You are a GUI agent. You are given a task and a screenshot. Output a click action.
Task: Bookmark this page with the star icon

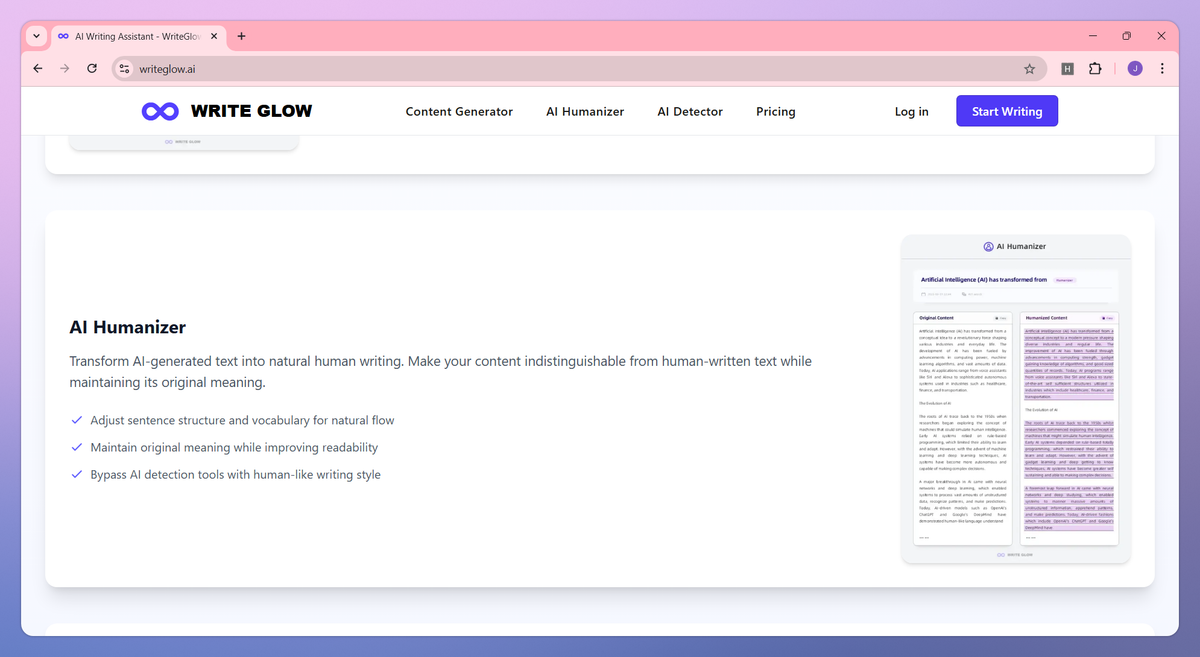[x=1029, y=69]
